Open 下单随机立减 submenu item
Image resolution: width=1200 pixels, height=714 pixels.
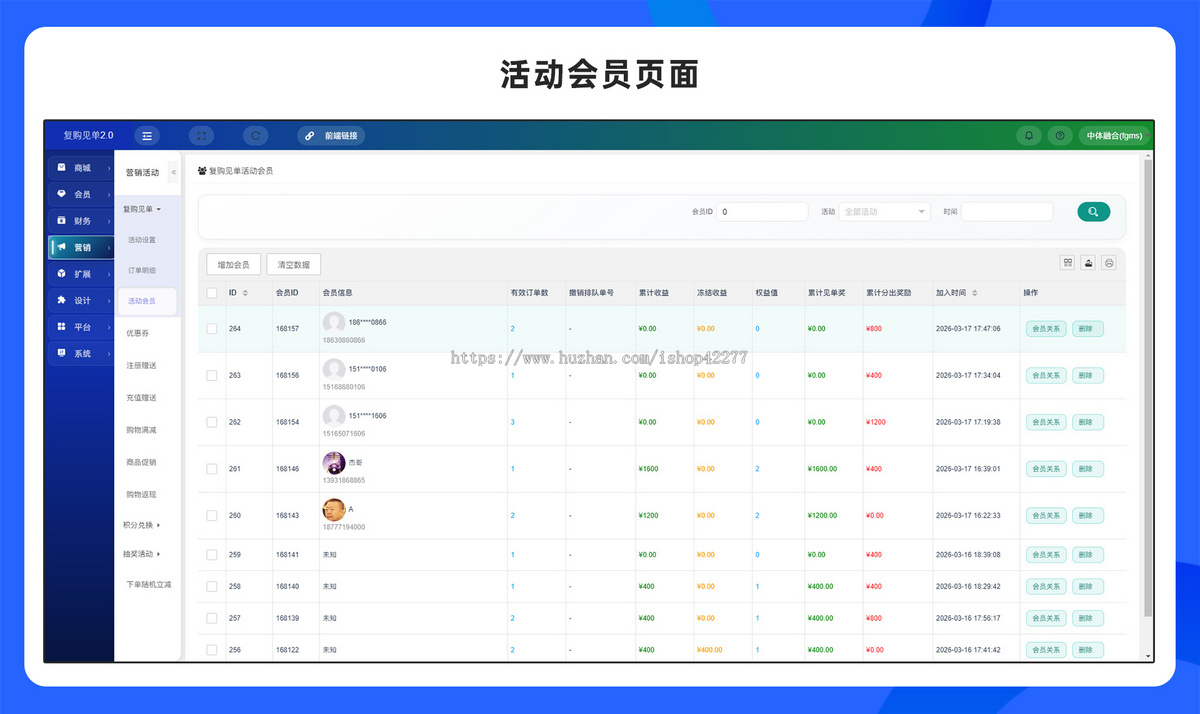148,584
